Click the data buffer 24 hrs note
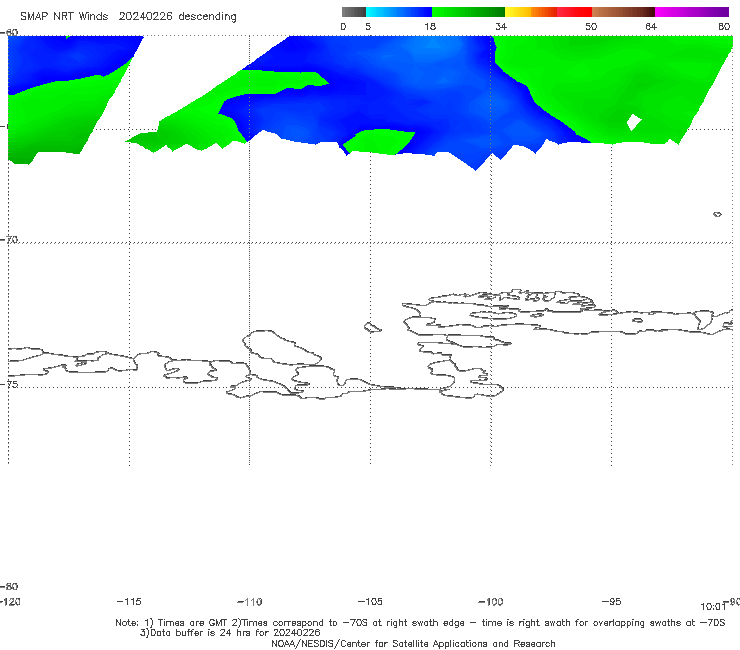 230,633
